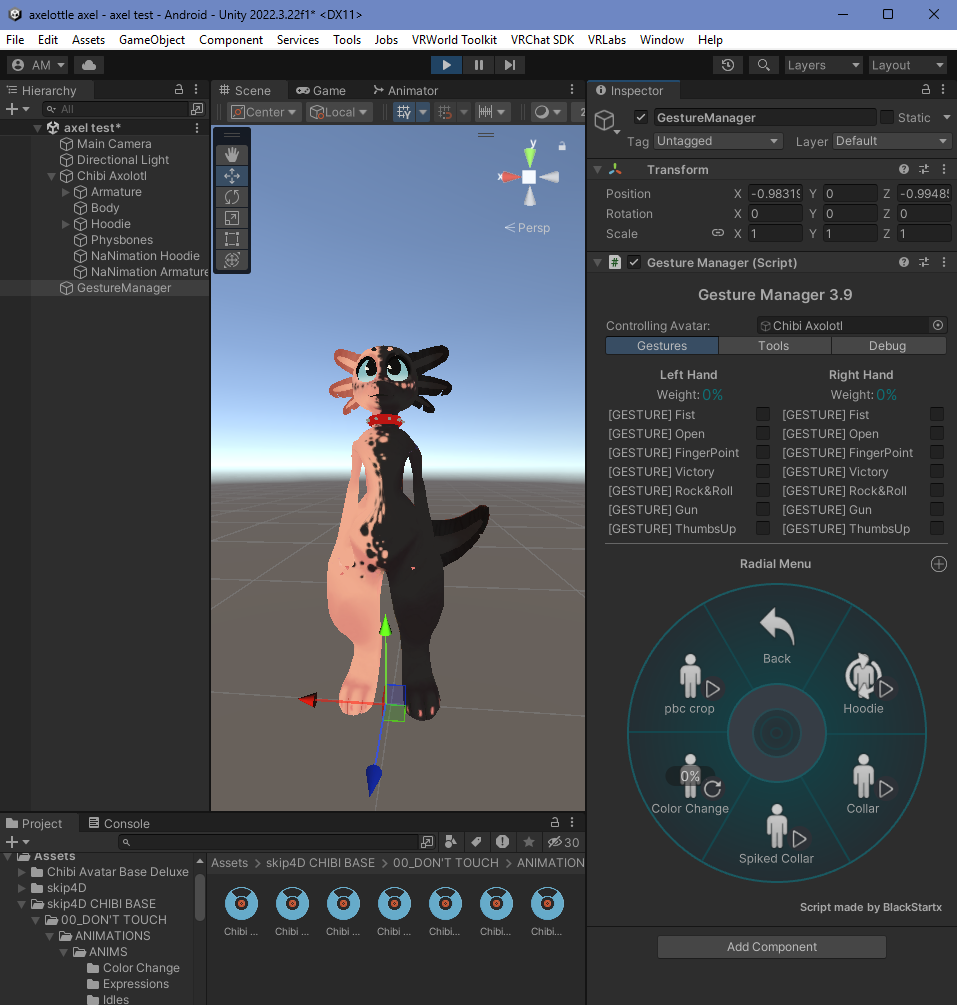Open pbc crop submenu in radial menu
The image size is (957, 1005).
click(x=690, y=685)
